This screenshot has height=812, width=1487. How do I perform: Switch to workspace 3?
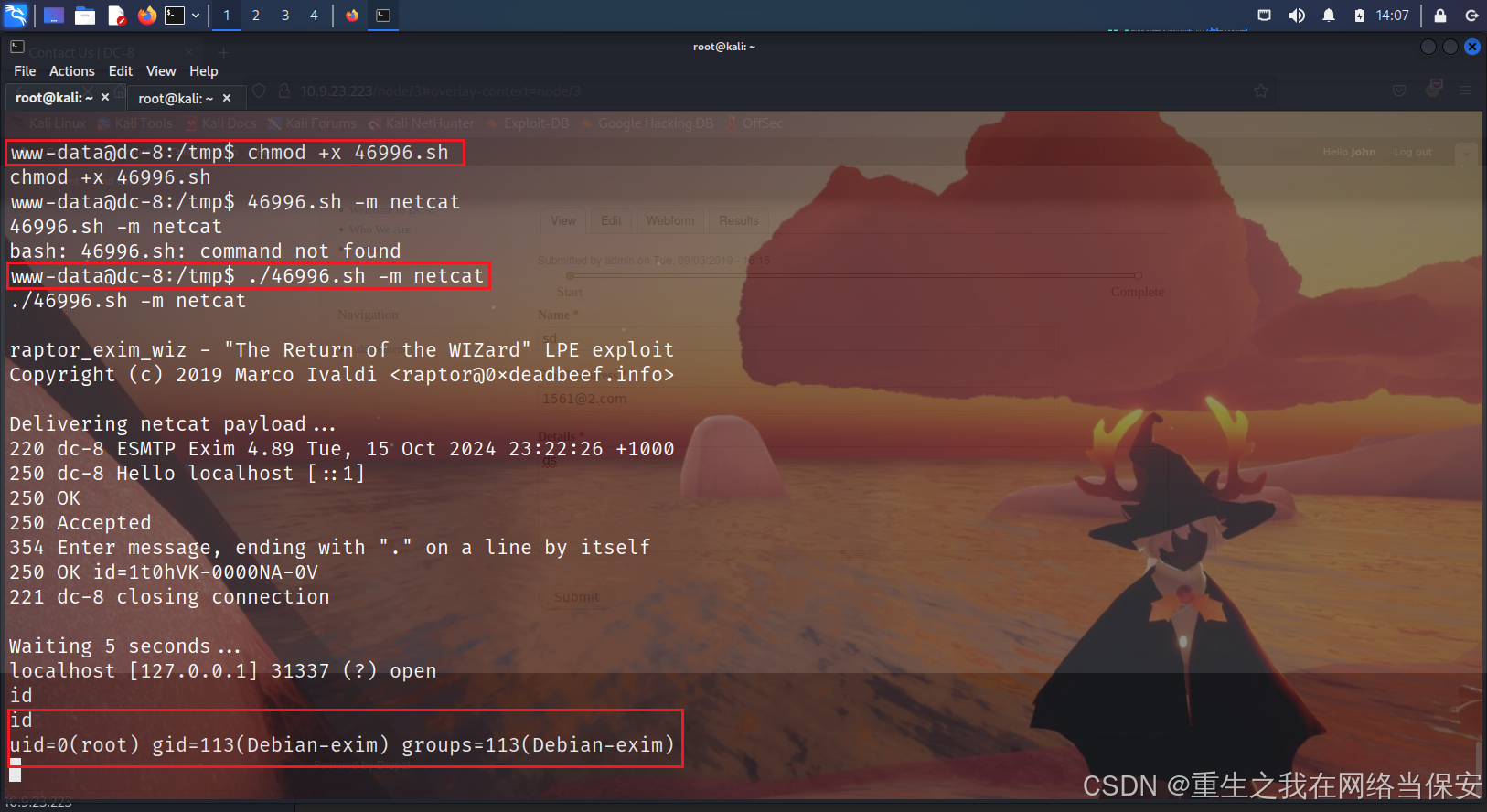[285, 16]
